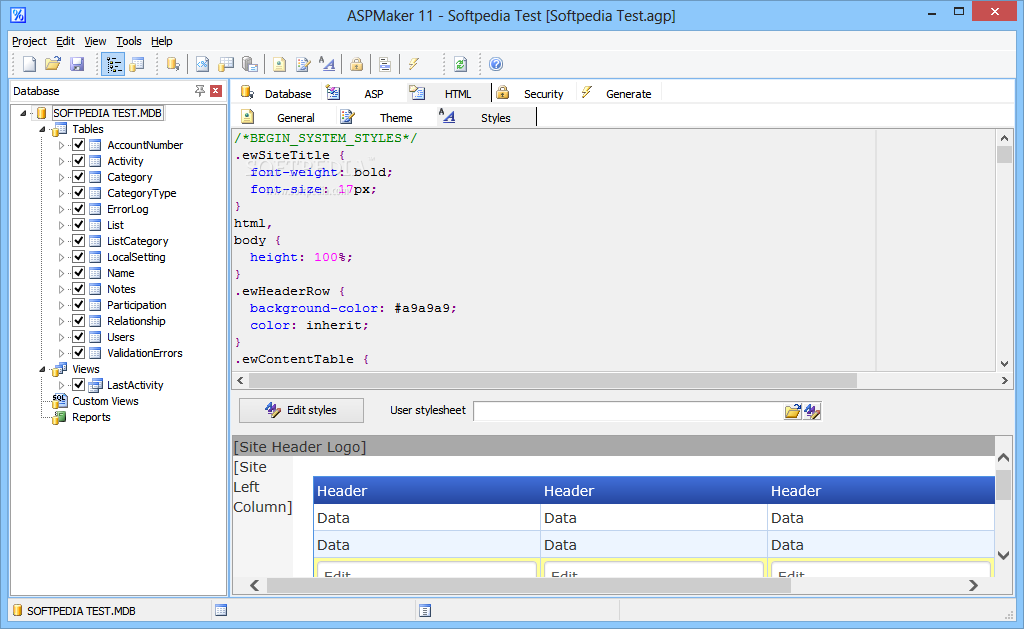1024x629 pixels.
Task: Click the styles letter A toolbar icon
Action: coord(327,64)
